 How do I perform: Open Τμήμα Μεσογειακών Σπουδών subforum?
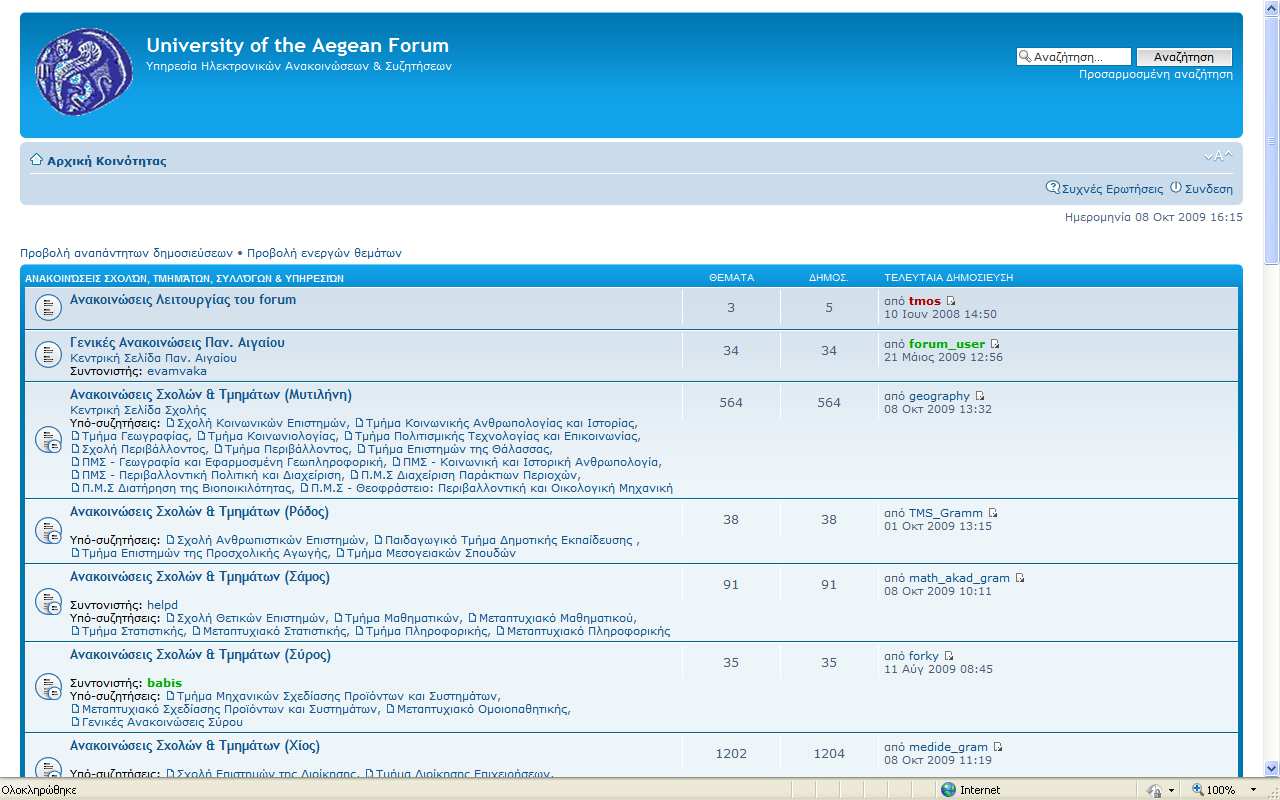coord(431,553)
